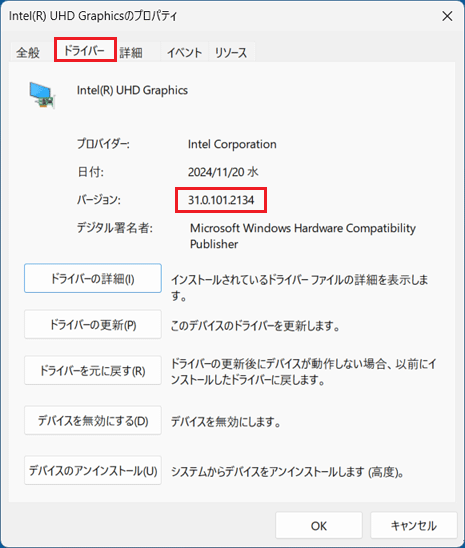The image size is (465, 548).
Task: Close the properties dialog with X
Action: (x=447, y=16)
